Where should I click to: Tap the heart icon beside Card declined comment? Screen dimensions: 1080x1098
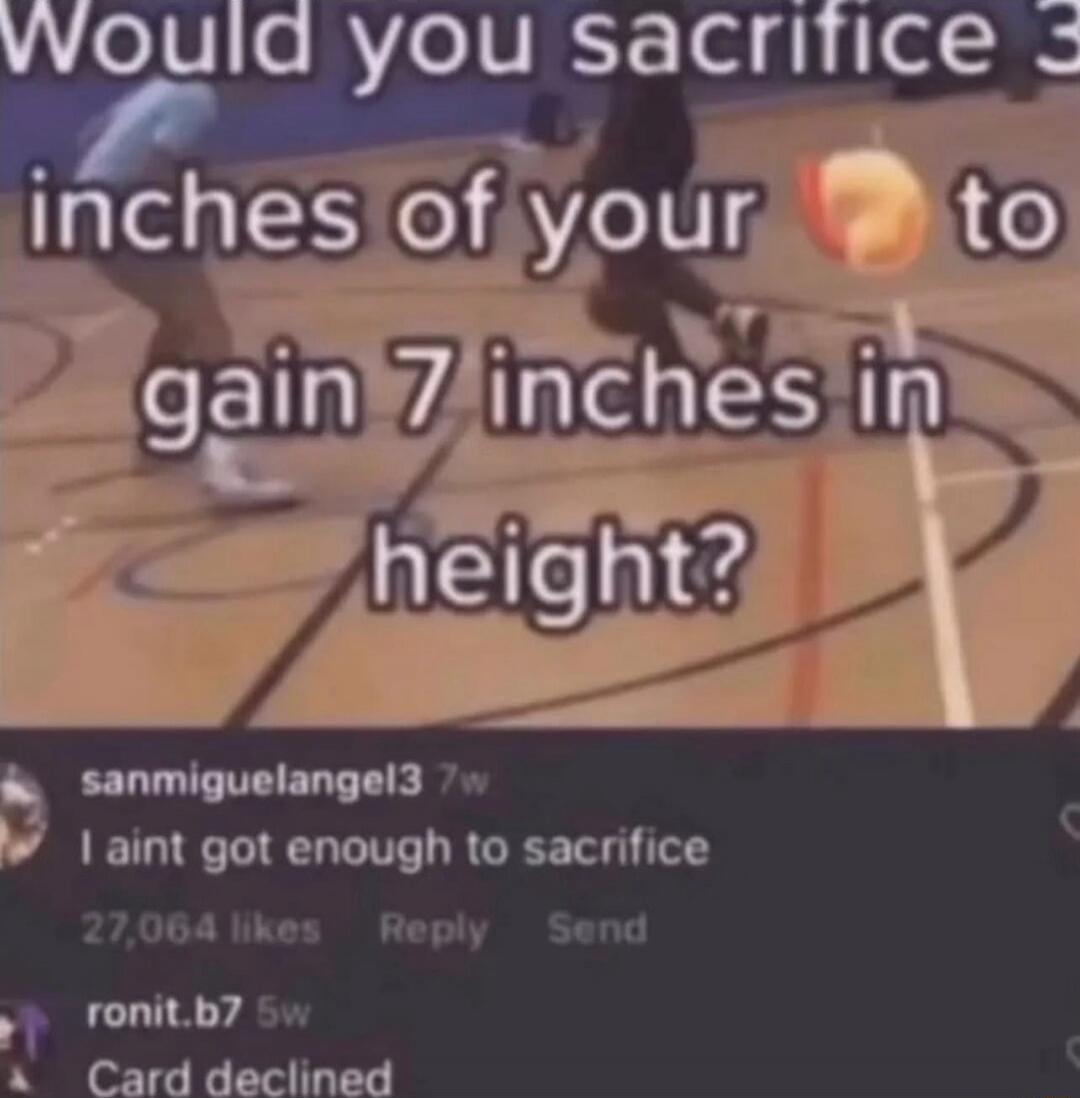[1072, 1052]
